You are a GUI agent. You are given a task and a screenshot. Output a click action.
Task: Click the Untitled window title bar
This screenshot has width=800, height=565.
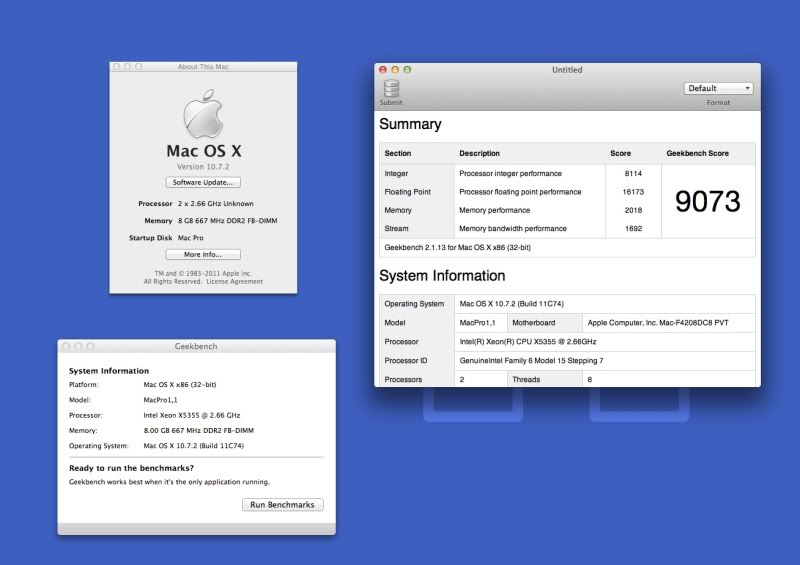click(567, 69)
